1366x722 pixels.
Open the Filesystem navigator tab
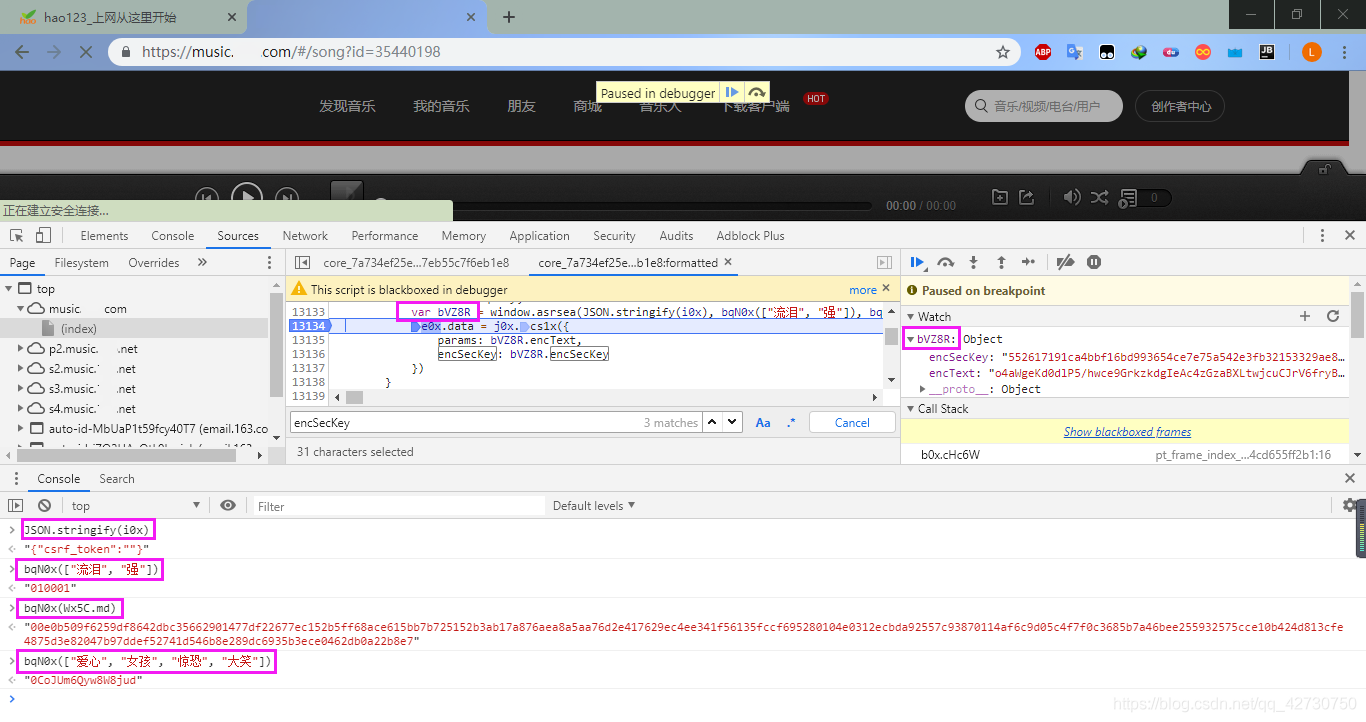[82, 263]
